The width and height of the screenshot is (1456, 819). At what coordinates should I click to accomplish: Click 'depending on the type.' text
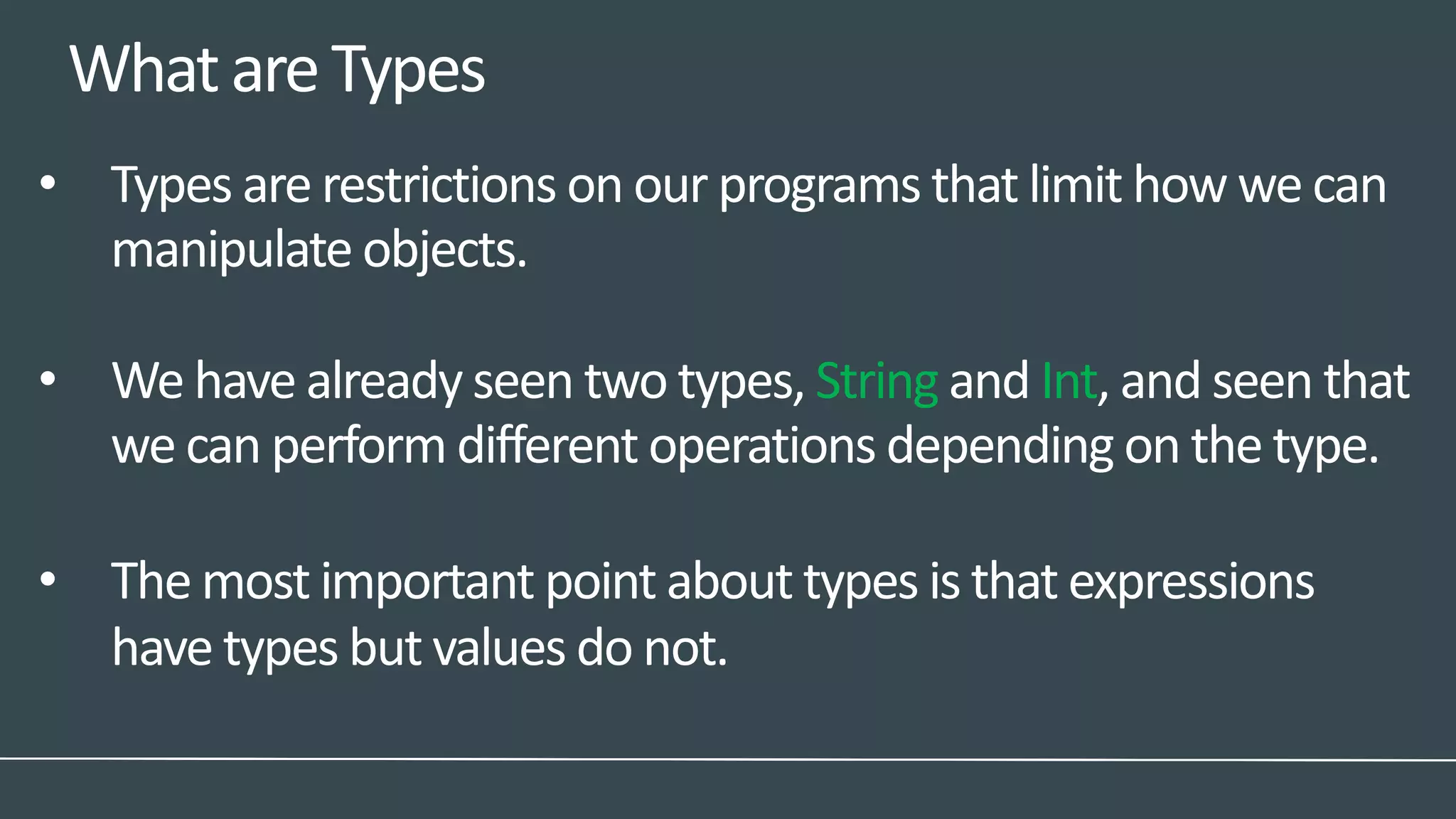coord(1133,448)
